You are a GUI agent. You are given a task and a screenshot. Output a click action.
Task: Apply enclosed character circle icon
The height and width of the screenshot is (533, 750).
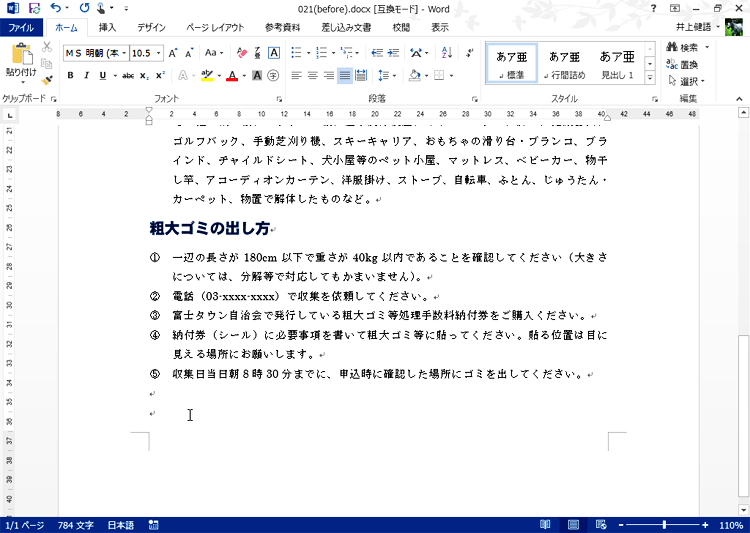273,76
